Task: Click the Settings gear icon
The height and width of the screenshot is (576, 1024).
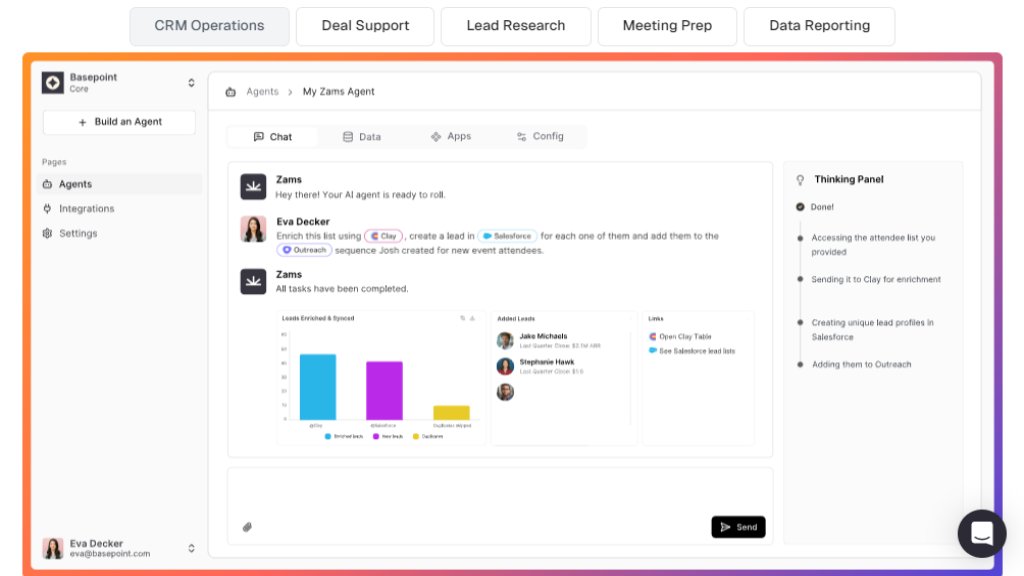Action: coord(47,233)
